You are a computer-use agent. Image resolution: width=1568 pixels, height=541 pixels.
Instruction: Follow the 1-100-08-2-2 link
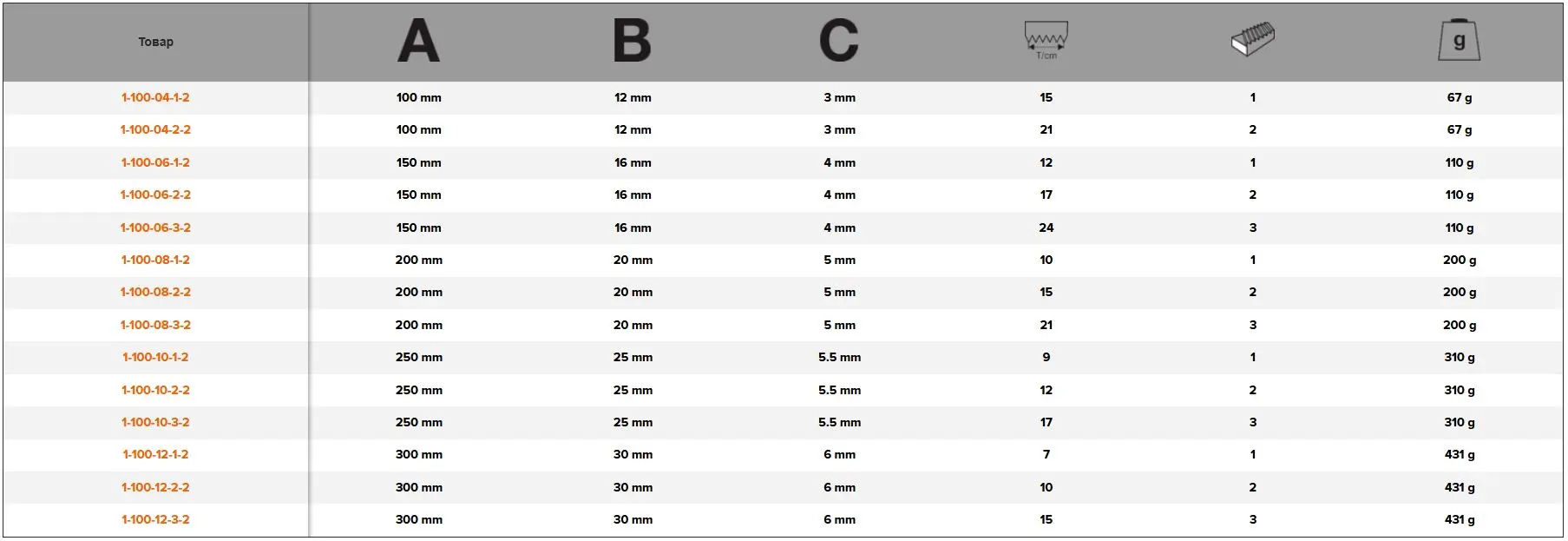click(155, 292)
